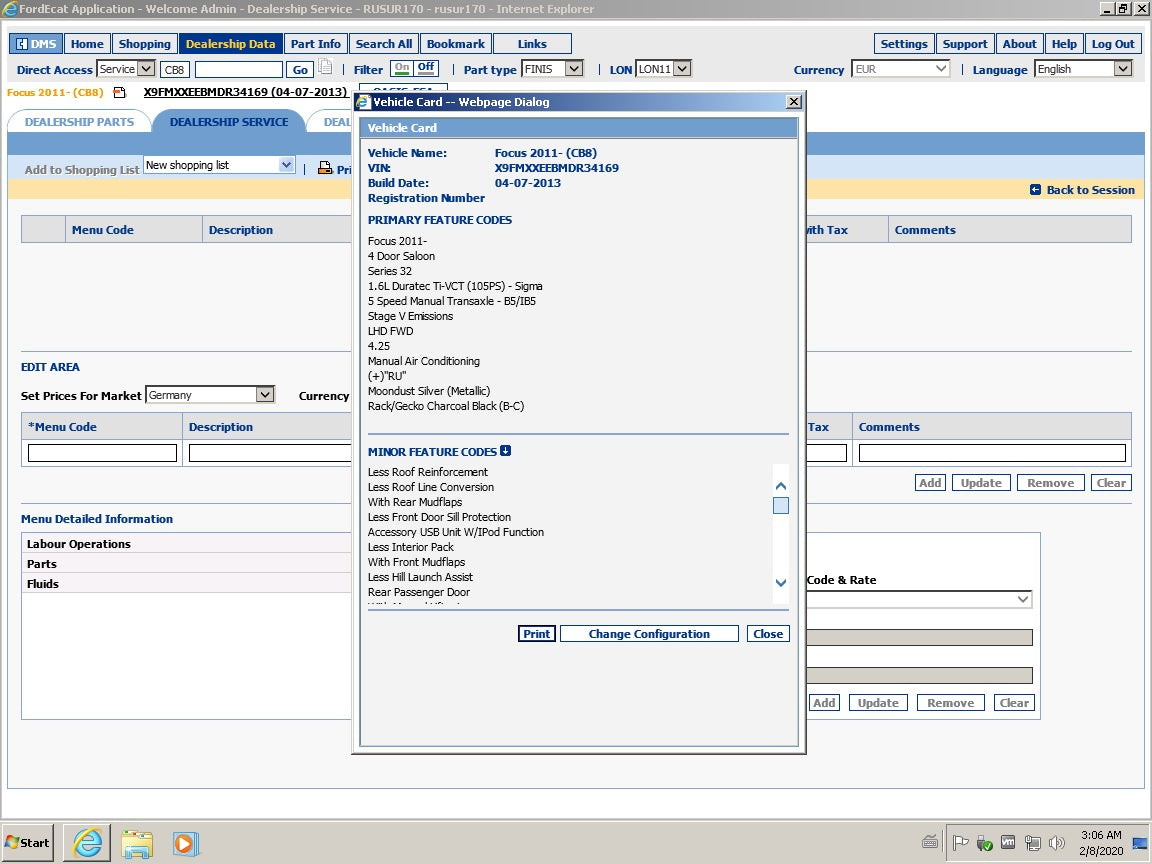The image size is (1152, 864).
Task: Click the vehicle card icon beside Focus 2011
Action: 120,93
